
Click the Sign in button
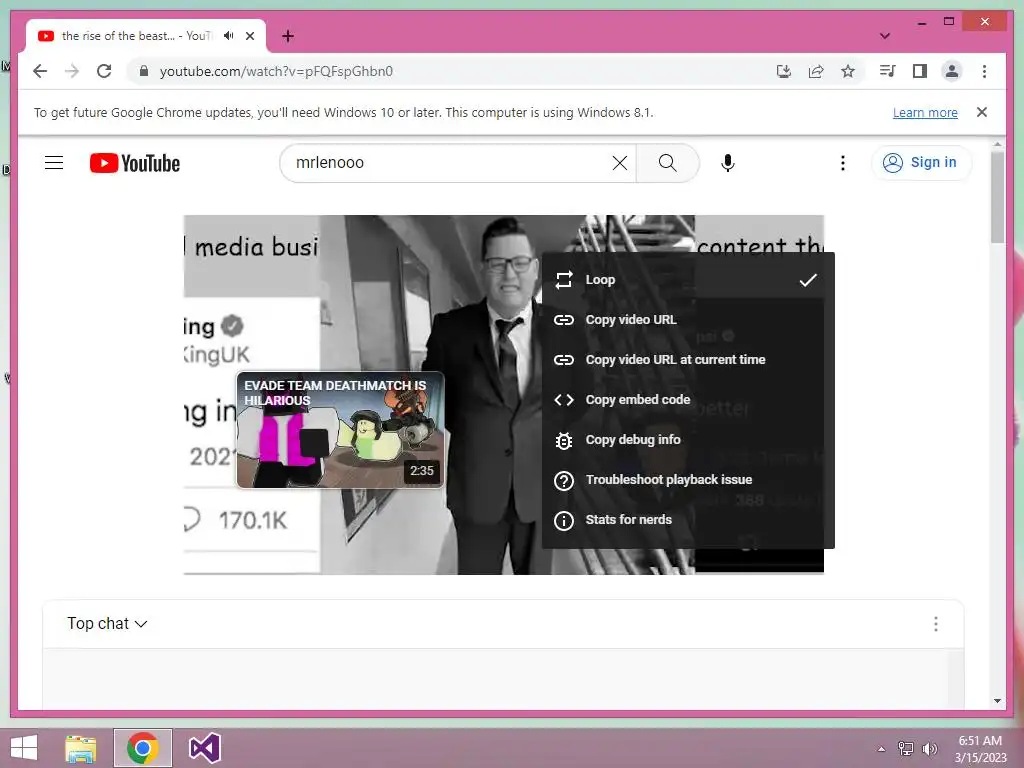pyautogui.click(x=921, y=163)
